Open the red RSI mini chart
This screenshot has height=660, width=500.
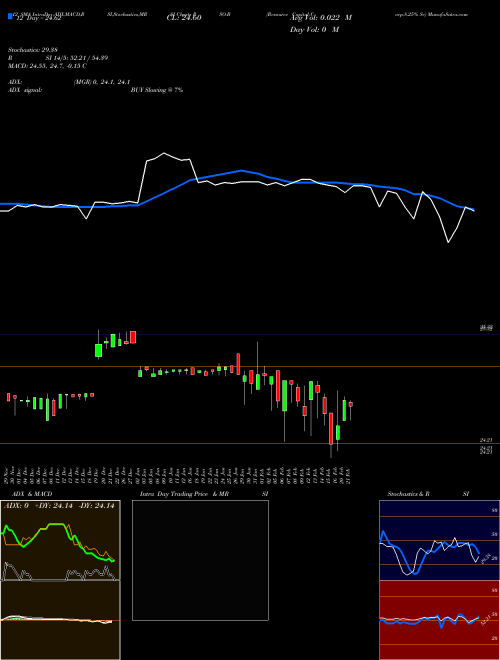coord(439,620)
